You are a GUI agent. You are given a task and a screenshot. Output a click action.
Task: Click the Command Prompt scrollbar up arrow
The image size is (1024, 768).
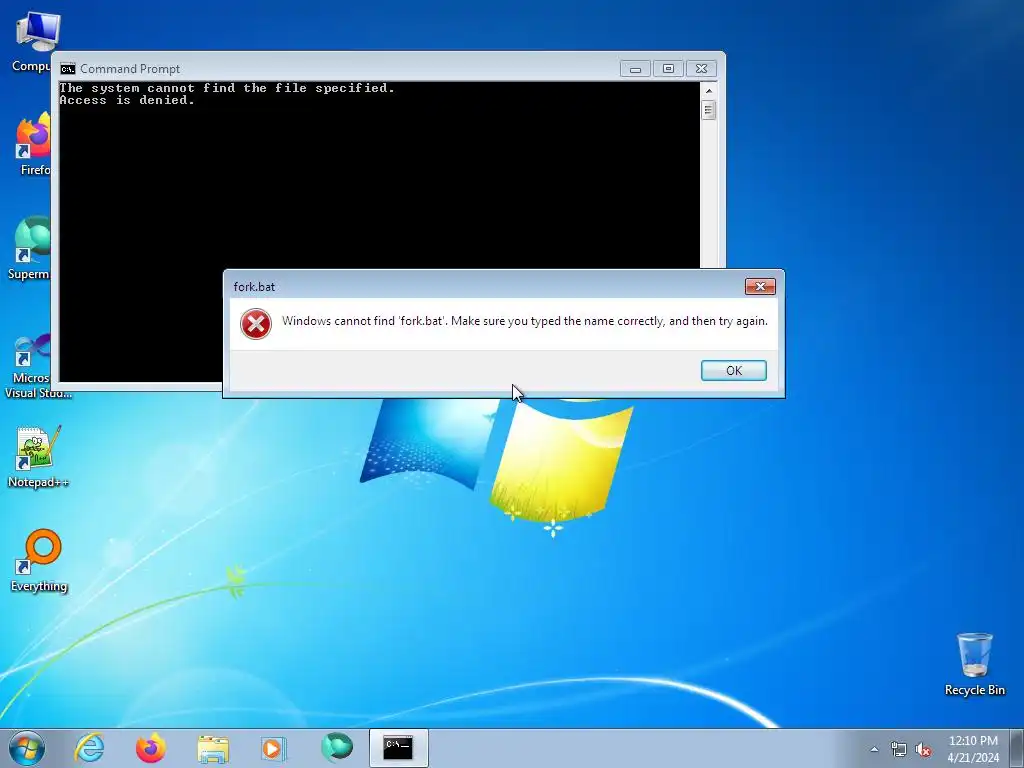pos(709,91)
